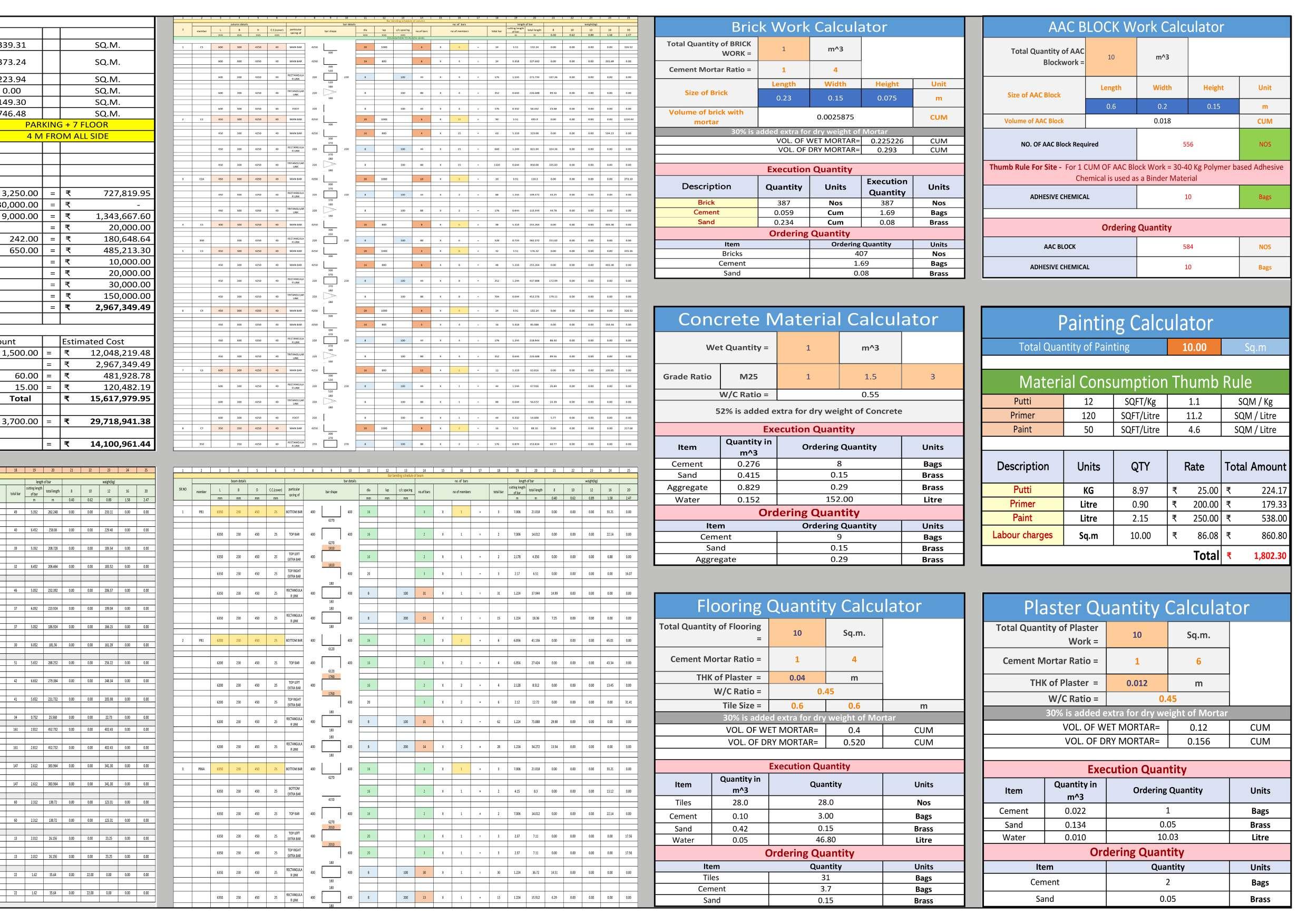The image size is (1307, 924).
Task: Click green NOS cell beside AAC blocks required
Action: [x=1264, y=144]
